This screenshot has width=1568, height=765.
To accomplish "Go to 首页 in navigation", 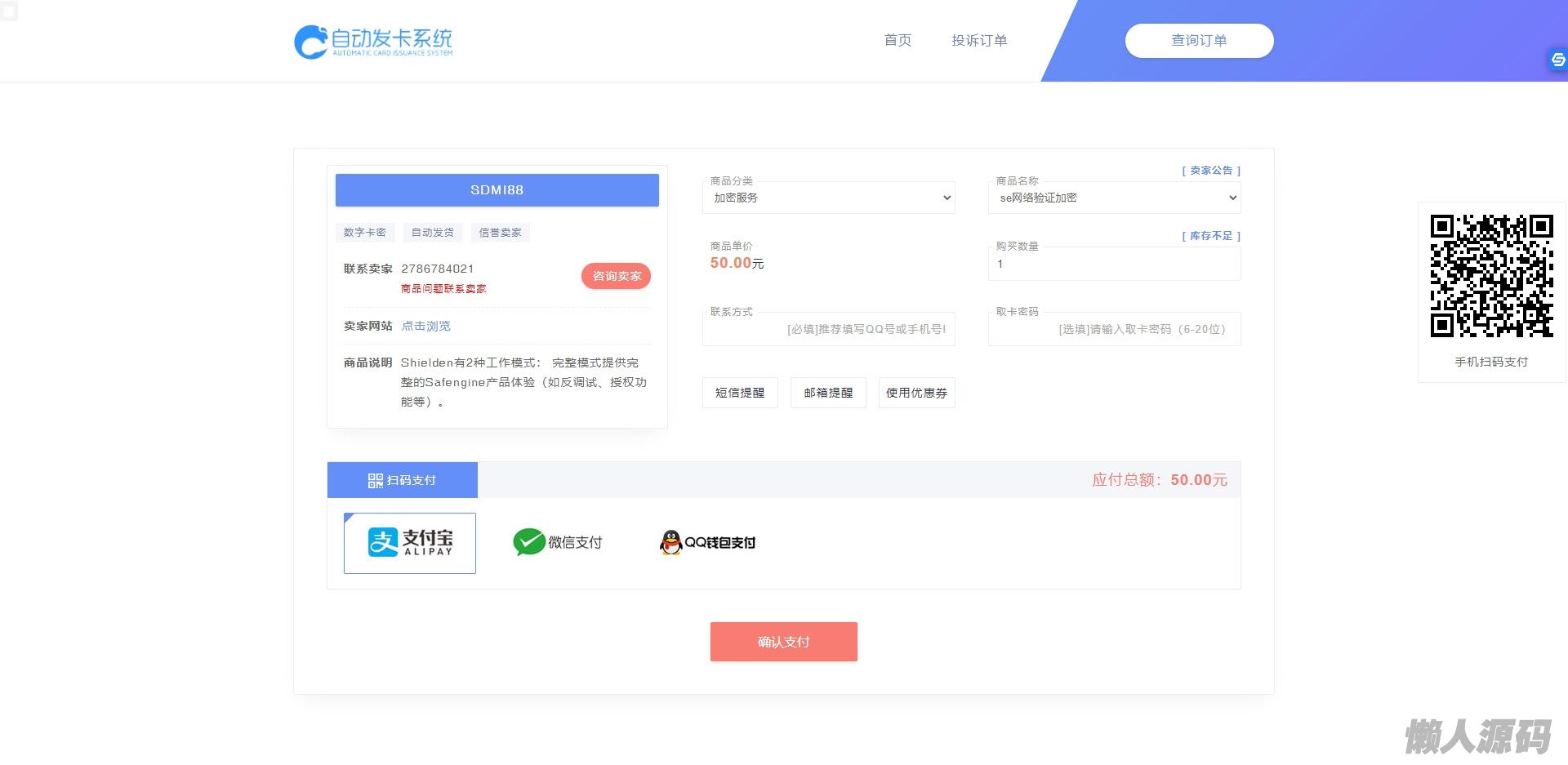I will (x=898, y=40).
